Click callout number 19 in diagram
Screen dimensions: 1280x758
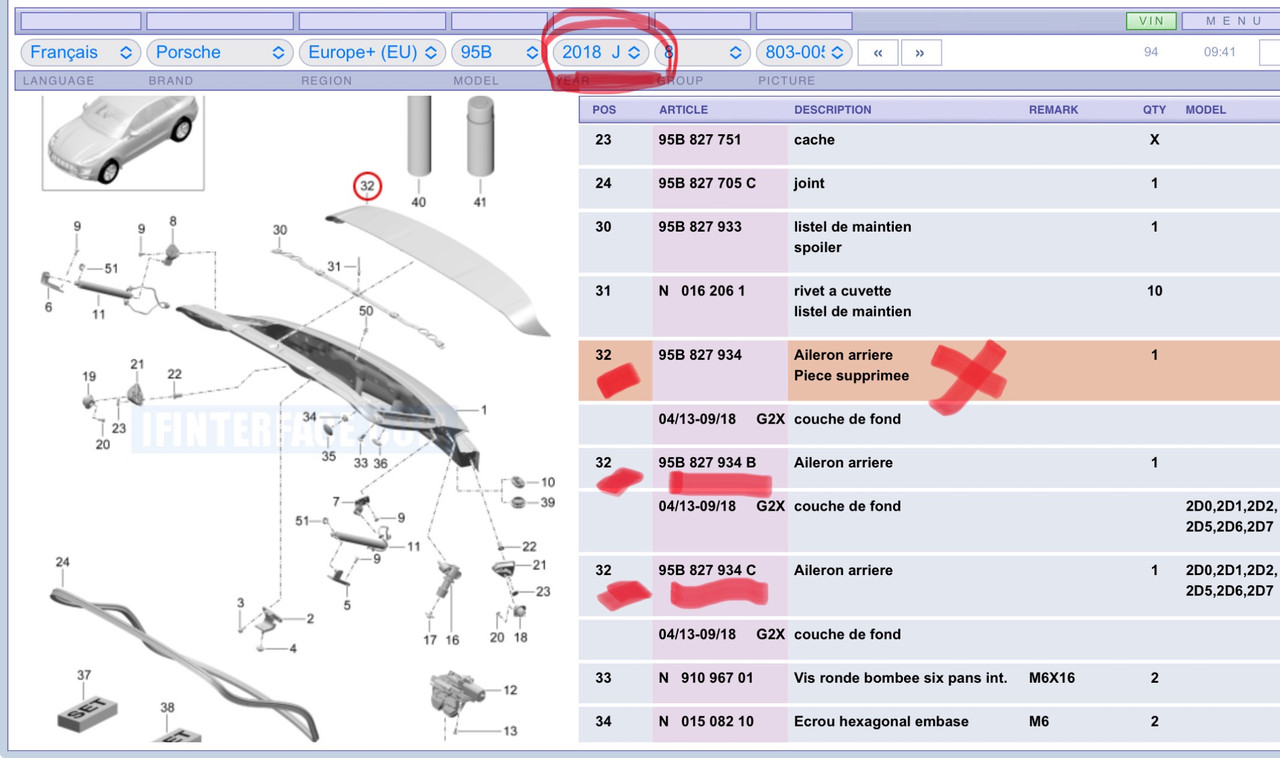click(89, 377)
